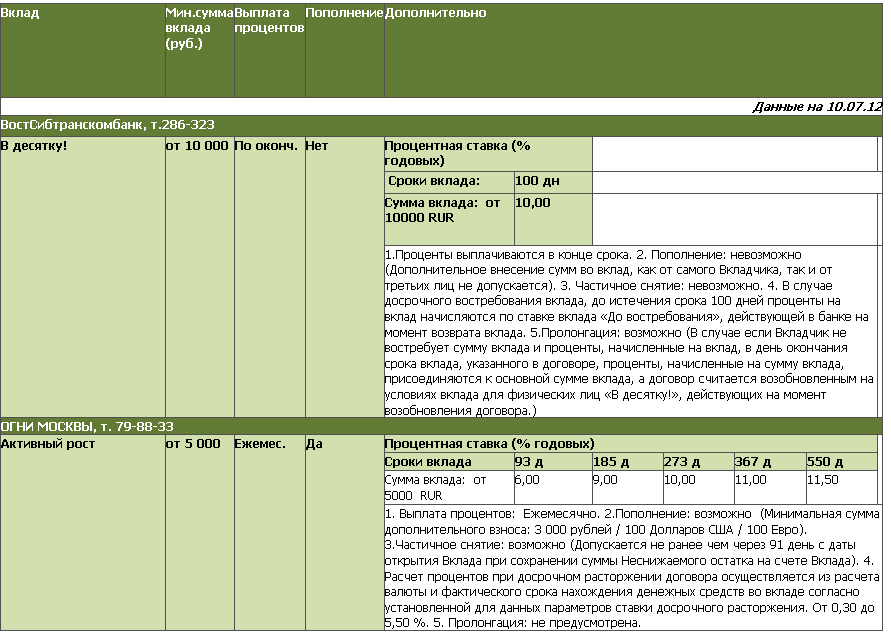Click the "В десятку!" deposit name
This screenshot has width=891, height=636.
[34, 146]
